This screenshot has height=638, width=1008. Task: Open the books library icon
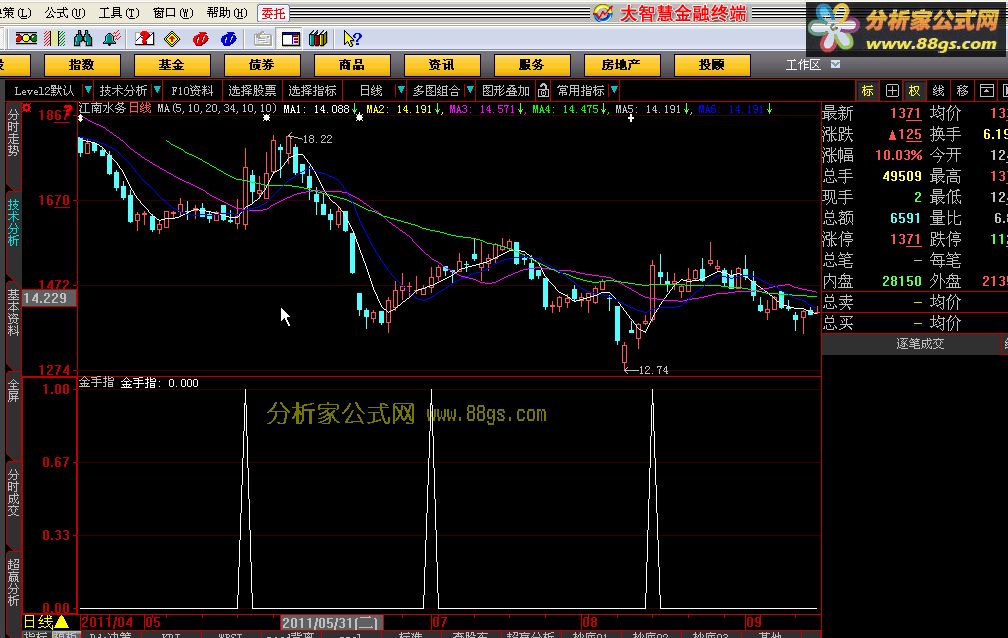click(318, 39)
